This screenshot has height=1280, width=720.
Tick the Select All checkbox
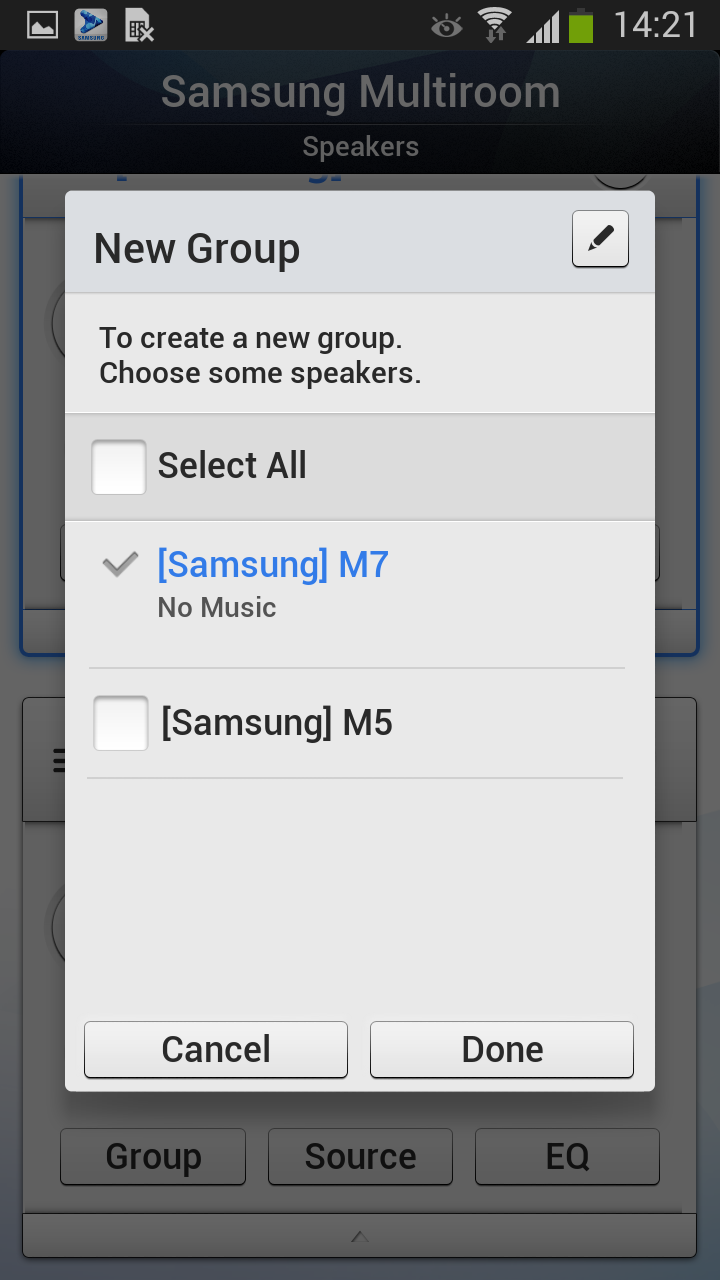click(x=119, y=467)
